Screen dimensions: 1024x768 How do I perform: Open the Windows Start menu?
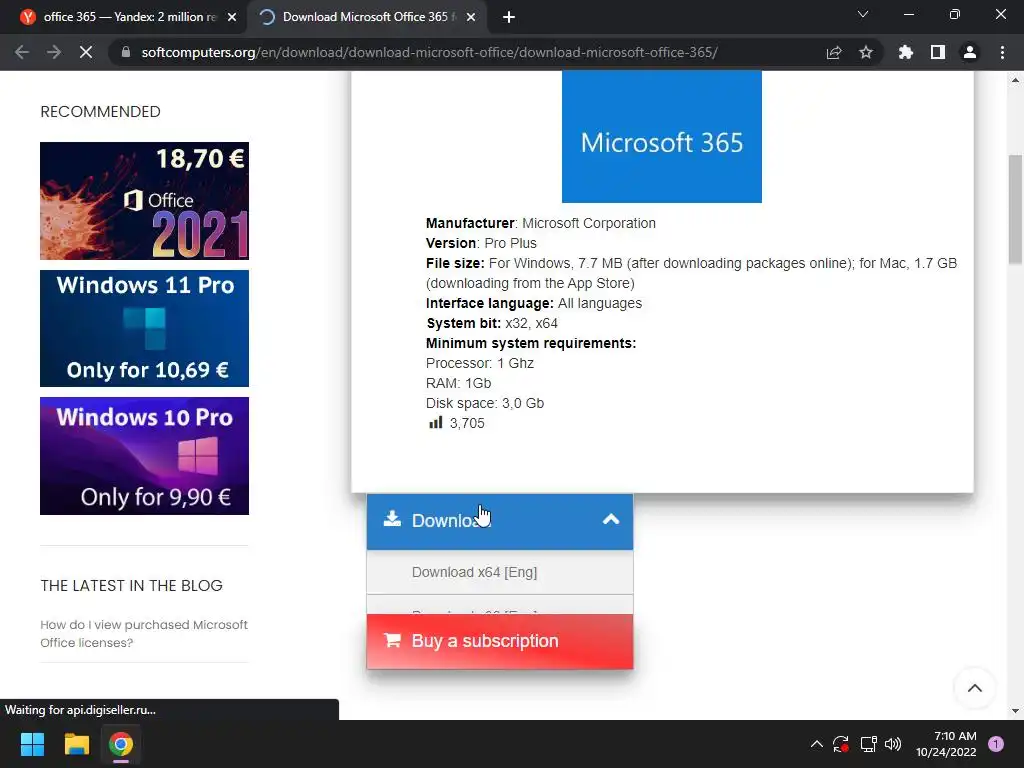pyautogui.click(x=32, y=744)
